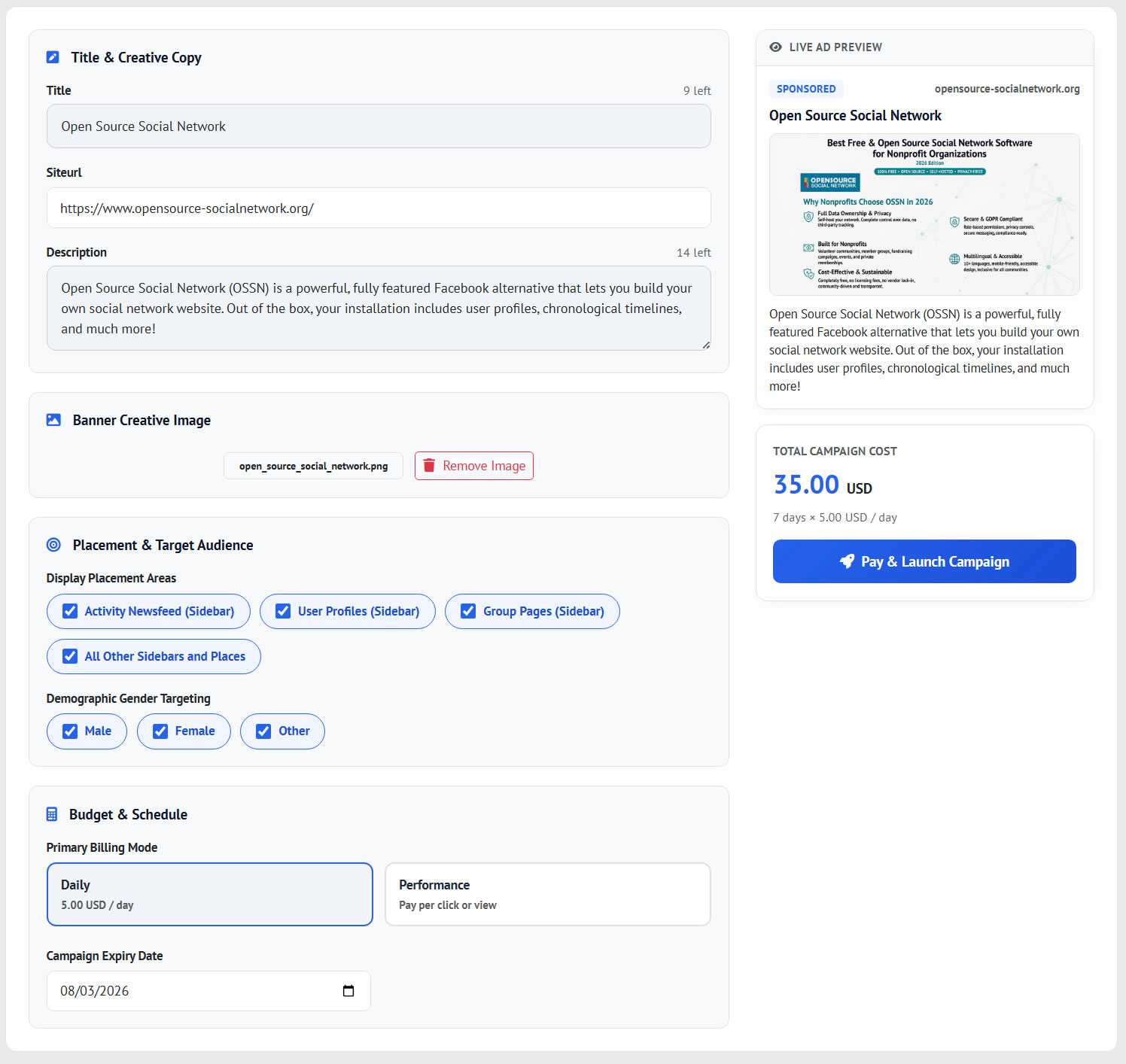The image size is (1126, 1064).
Task: Disable Female gender targeting
Action: (x=160, y=731)
